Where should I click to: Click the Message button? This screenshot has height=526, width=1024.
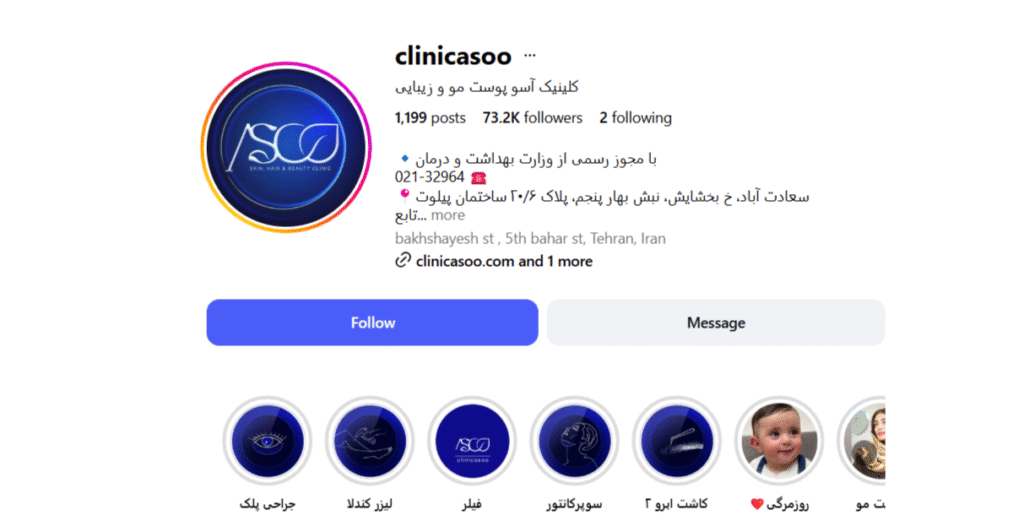coord(716,323)
